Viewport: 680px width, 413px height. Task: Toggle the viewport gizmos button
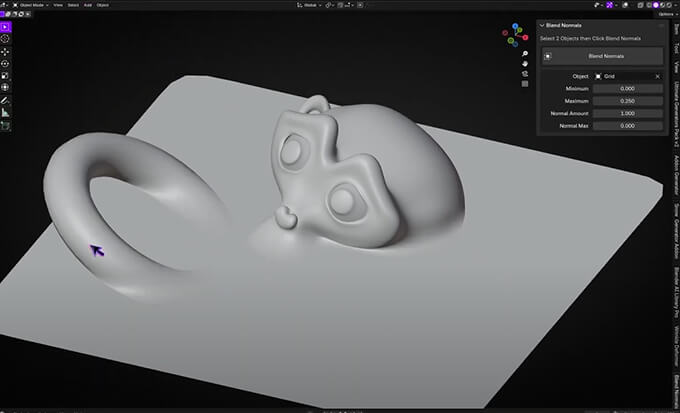609,5
